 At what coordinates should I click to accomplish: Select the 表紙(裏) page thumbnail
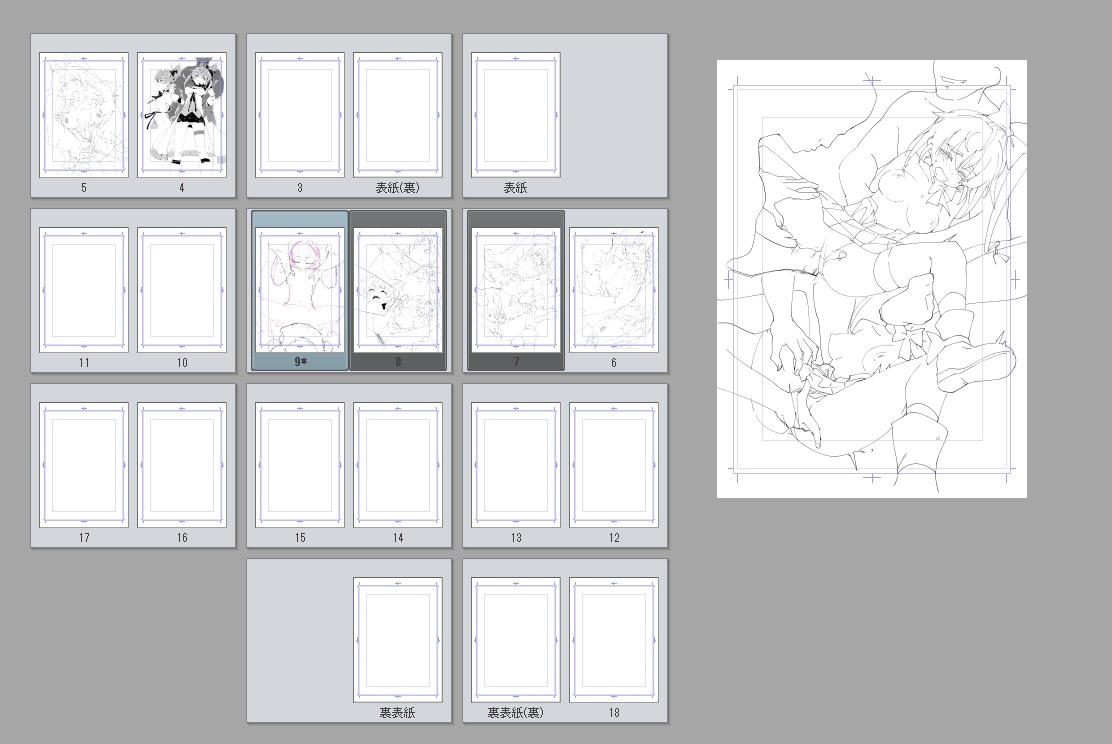pos(398,115)
